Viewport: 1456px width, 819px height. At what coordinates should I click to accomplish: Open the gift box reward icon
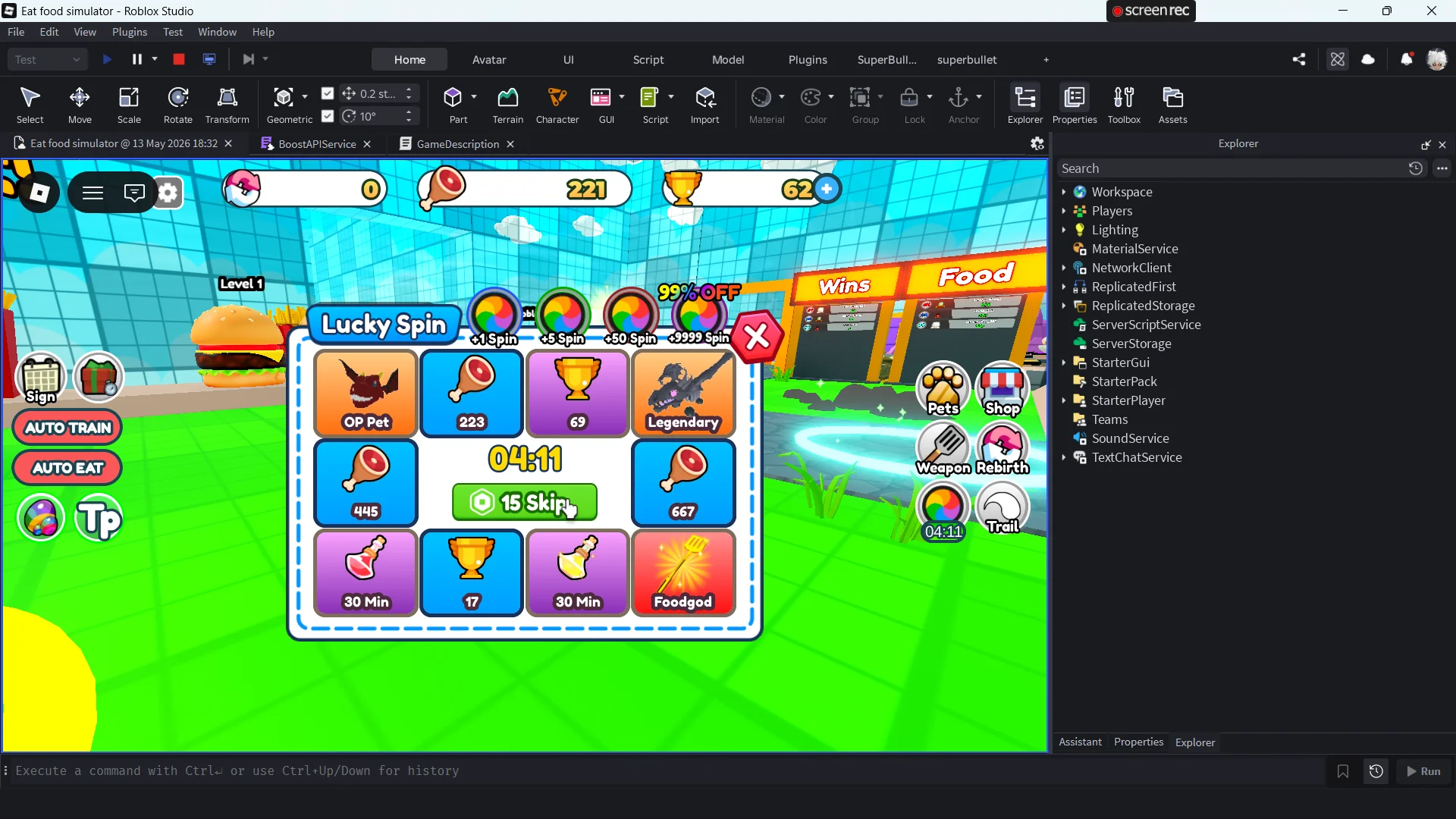tap(99, 377)
